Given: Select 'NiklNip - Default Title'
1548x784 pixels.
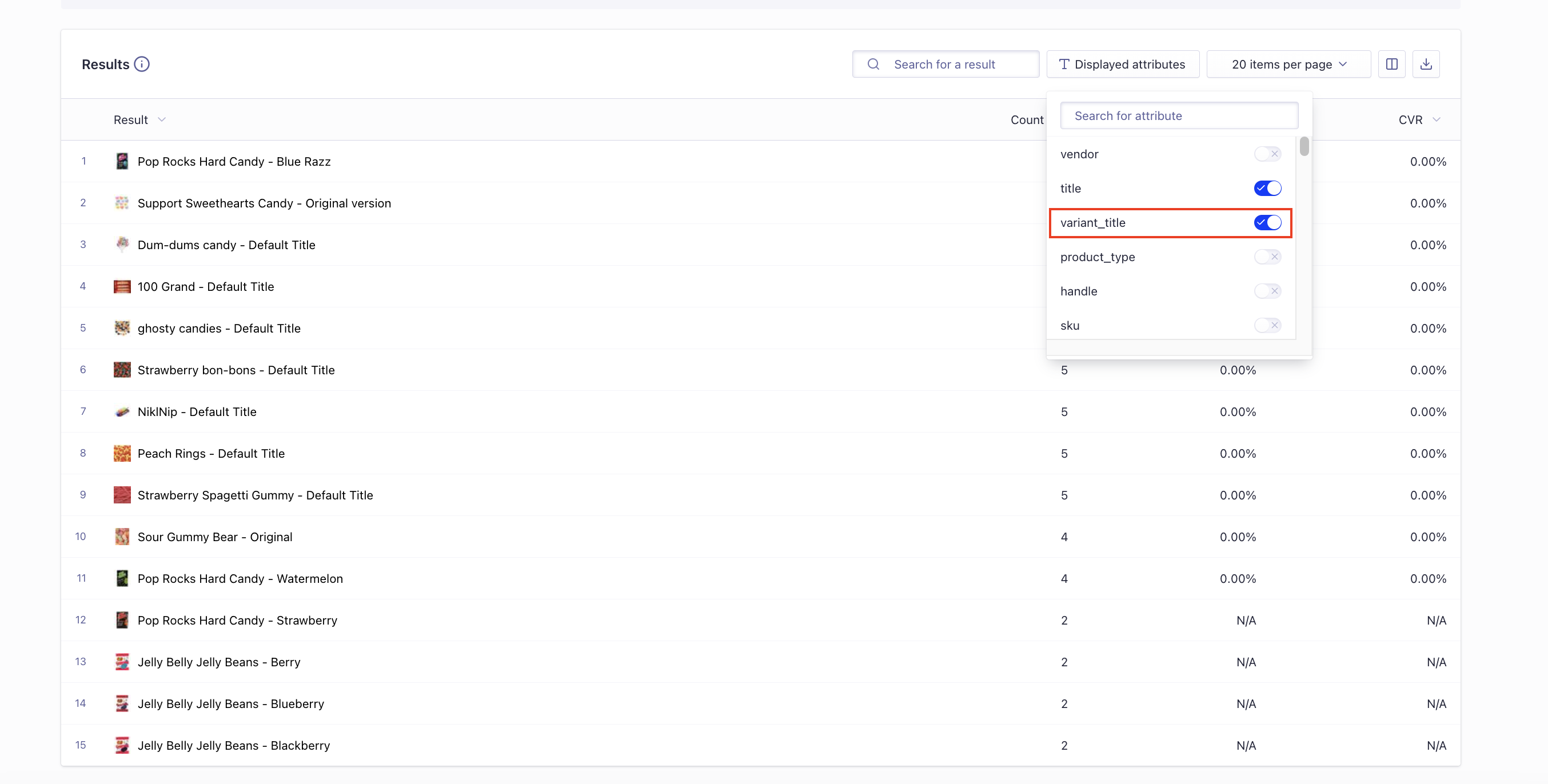Looking at the screenshot, I should coord(197,412).
